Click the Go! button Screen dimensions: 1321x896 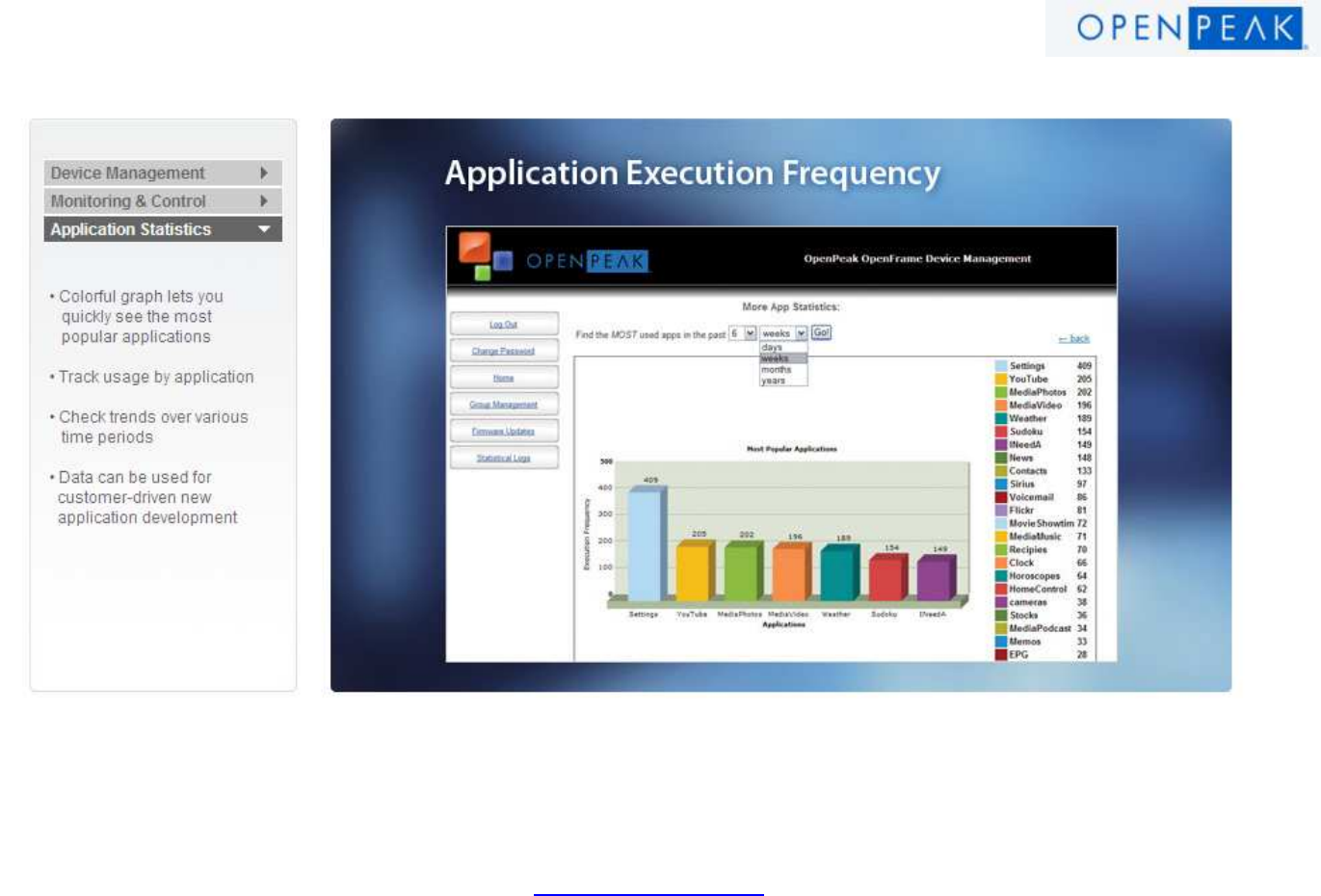click(x=821, y=332)
